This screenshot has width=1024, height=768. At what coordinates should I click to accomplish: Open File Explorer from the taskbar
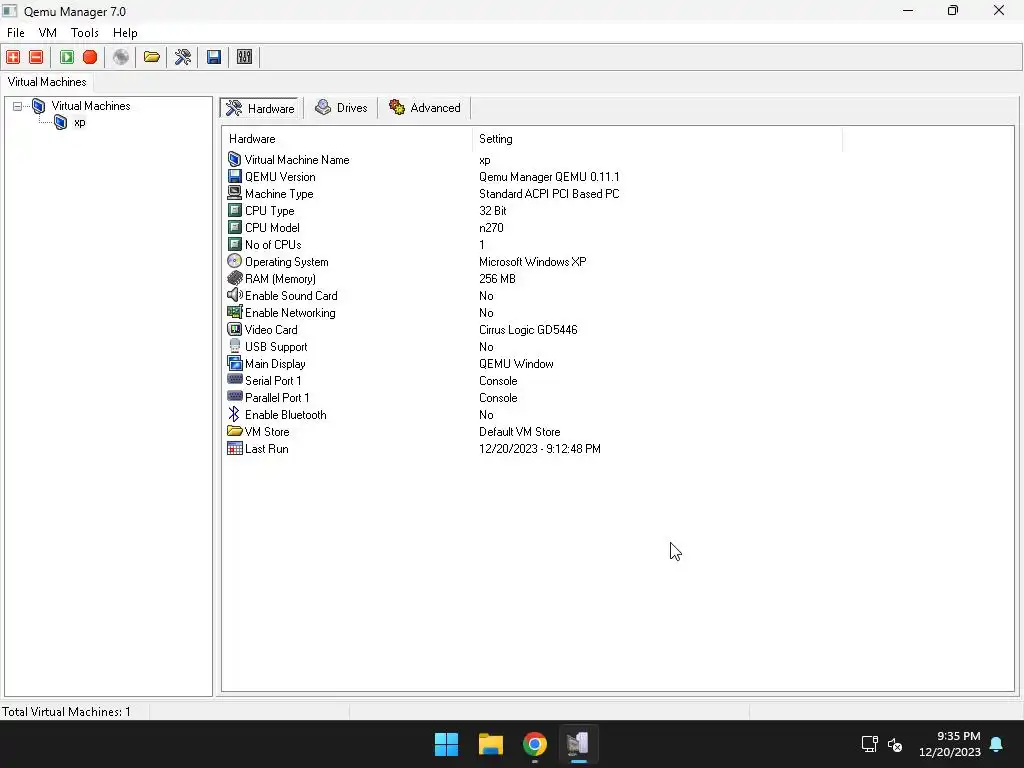[x=490, y=744]
